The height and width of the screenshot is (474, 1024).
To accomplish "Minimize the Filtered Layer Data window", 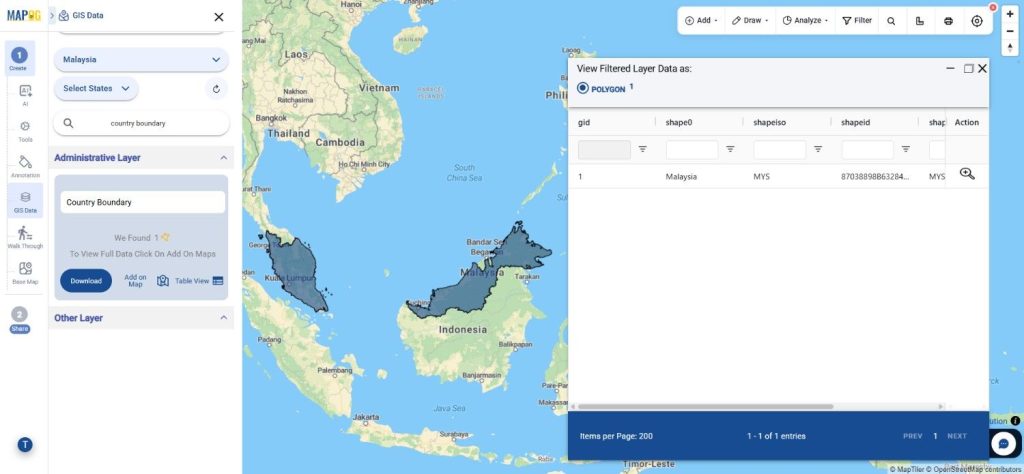I will 950,68.
